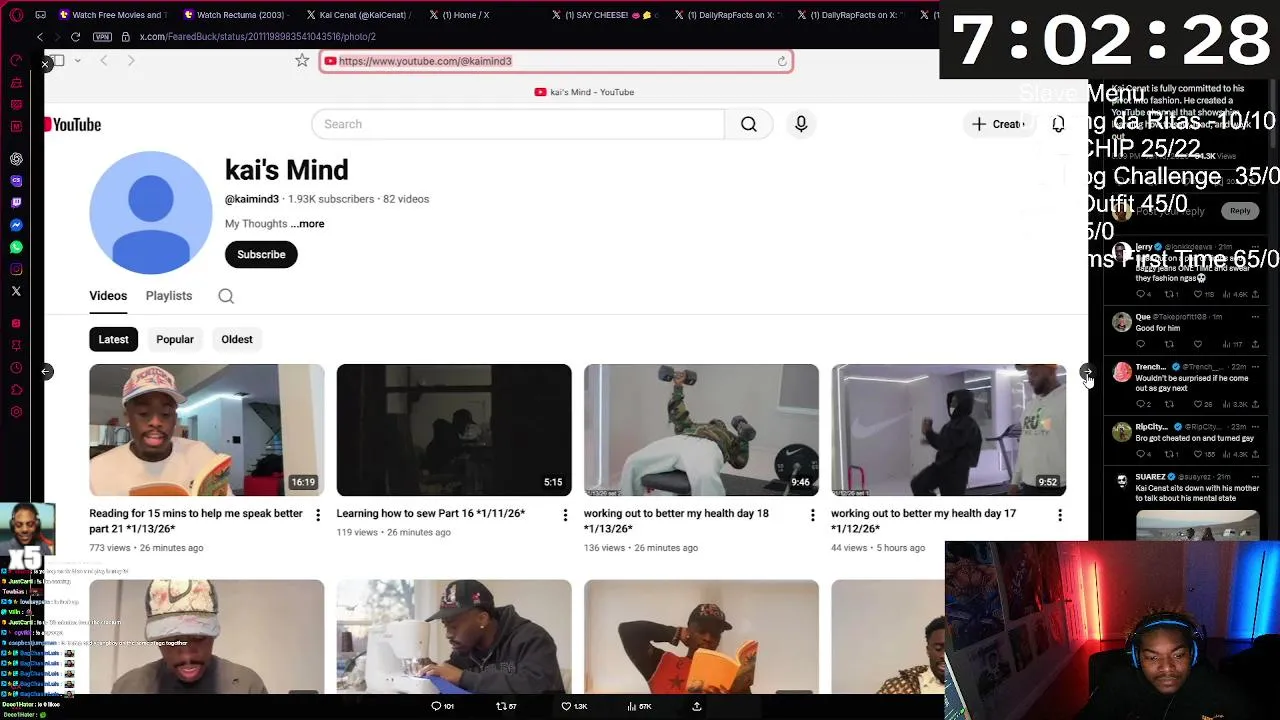Open Reading for 15 mins video title
Image resolution: width=1280 pixels, height=720 pixels.
point(196,521)
